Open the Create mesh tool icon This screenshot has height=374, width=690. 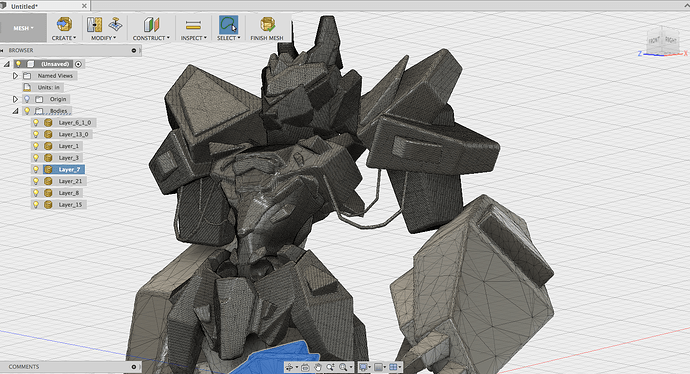[x=64, y=24]
